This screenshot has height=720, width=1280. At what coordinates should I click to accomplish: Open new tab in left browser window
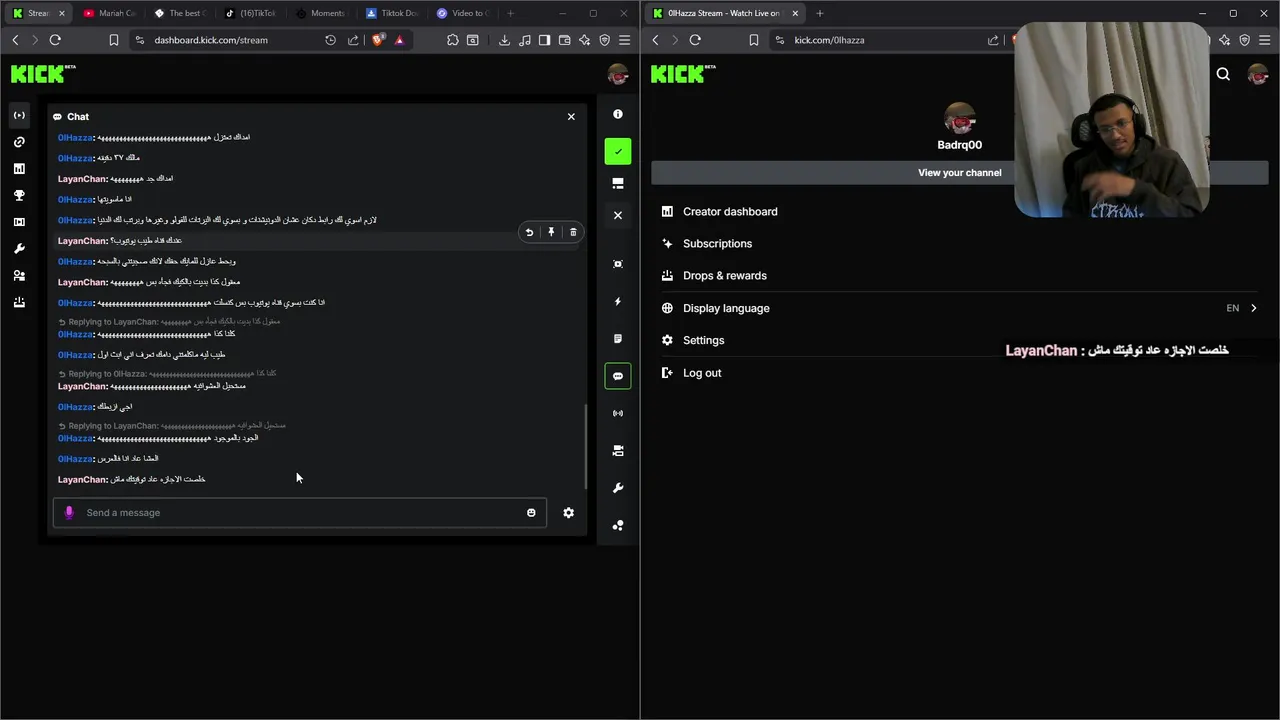(x=510, y=13)
